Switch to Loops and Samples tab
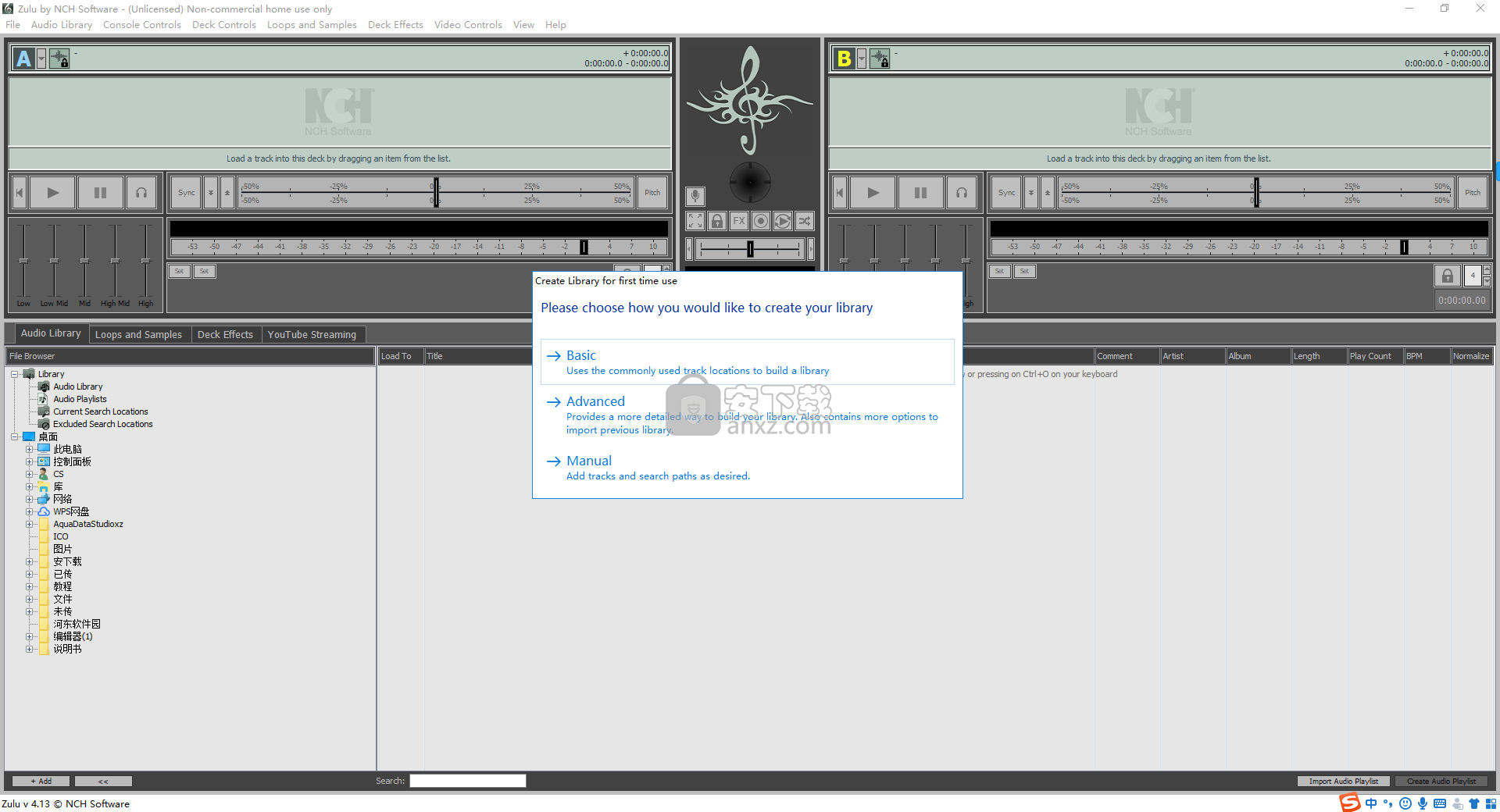Viewport: 1500px width, 812px height. pos(138,334)
